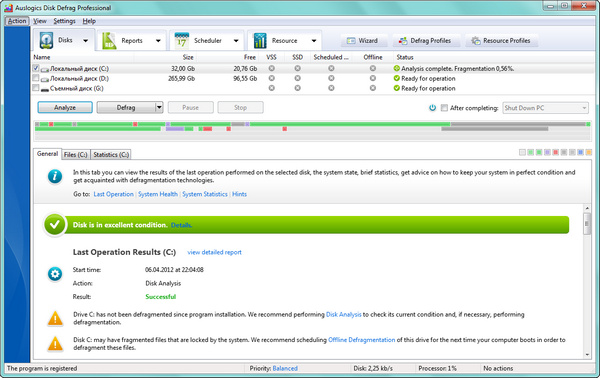This screenshot has height=378, width=600.
Task: Click the blue info icon in General tab
Action: [x=55, y=176]
